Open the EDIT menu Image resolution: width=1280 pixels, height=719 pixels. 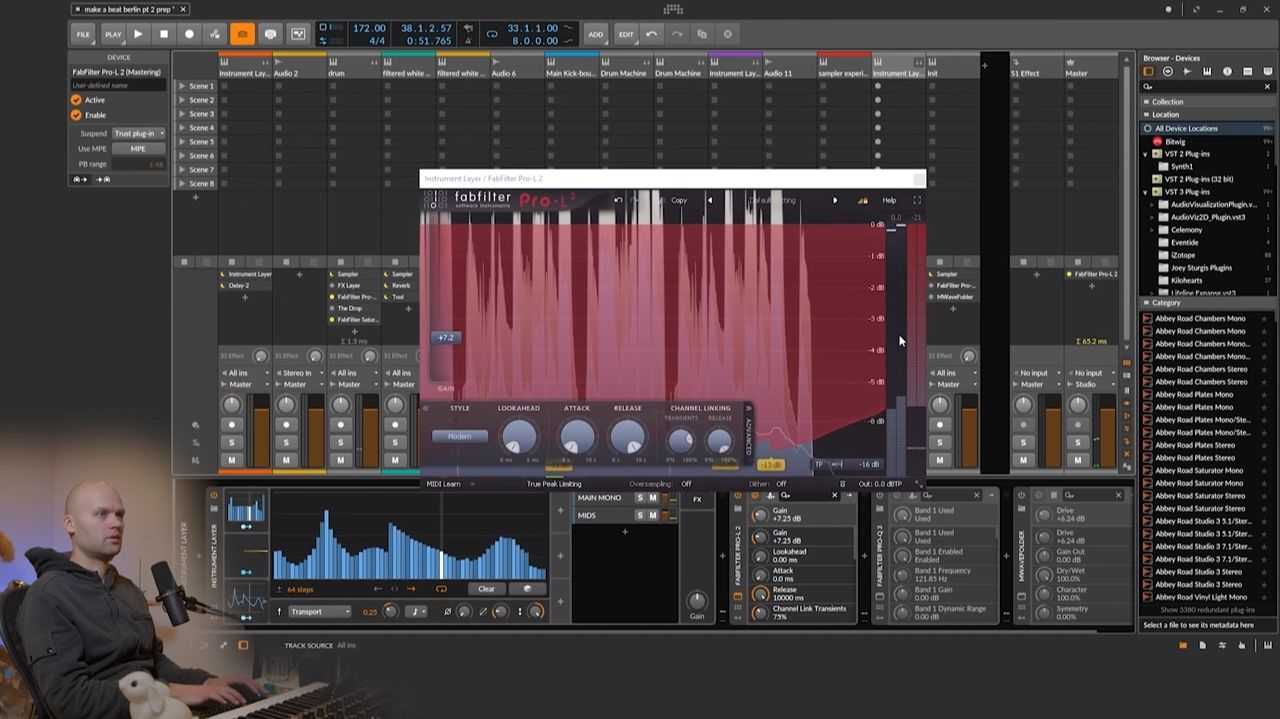click(626, 34)
